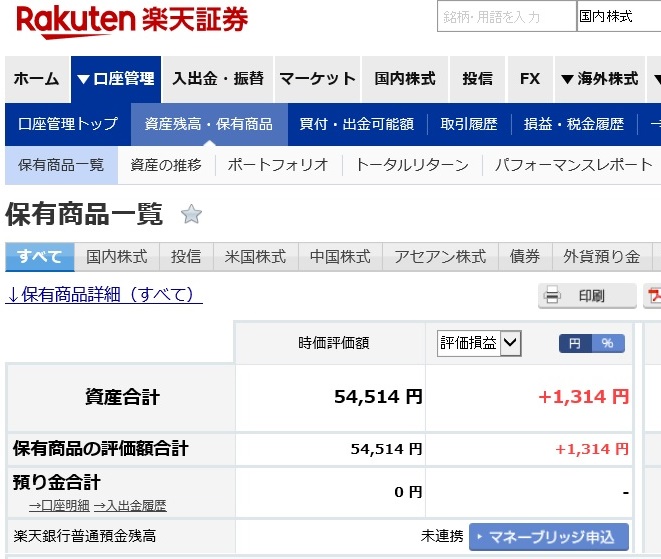This screenshot has height=559, width=661.
Task: Click the 保有商品の評価額合計 label
Action: tap(100, 449)
